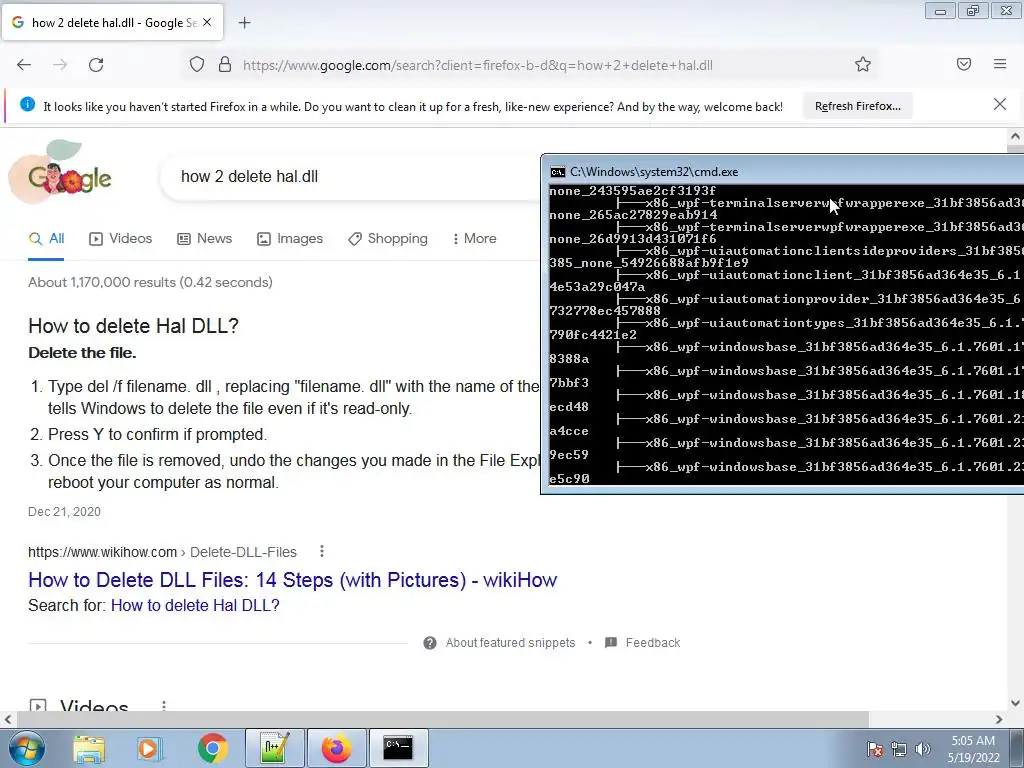Switch to the cmd.exe taskbar button
The height and width of the screenshot is (768, 1024).
point(398,748)
